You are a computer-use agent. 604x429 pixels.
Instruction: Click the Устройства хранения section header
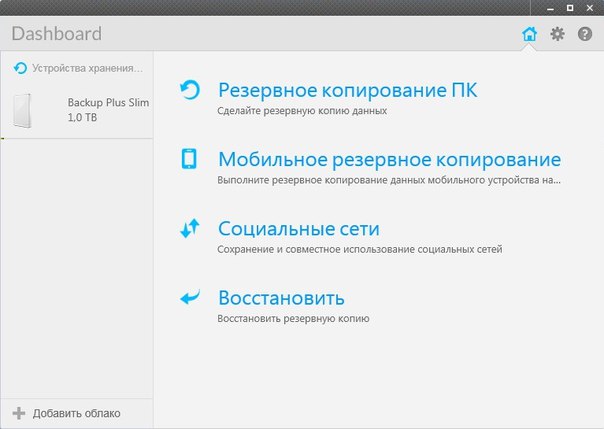(x=87, y=69)
